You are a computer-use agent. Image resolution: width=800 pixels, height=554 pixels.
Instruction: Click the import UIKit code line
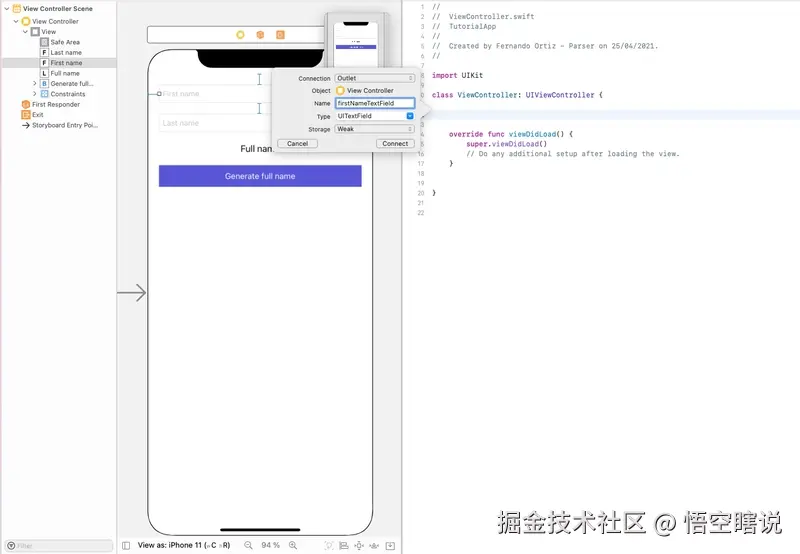(x=457, y=75)
